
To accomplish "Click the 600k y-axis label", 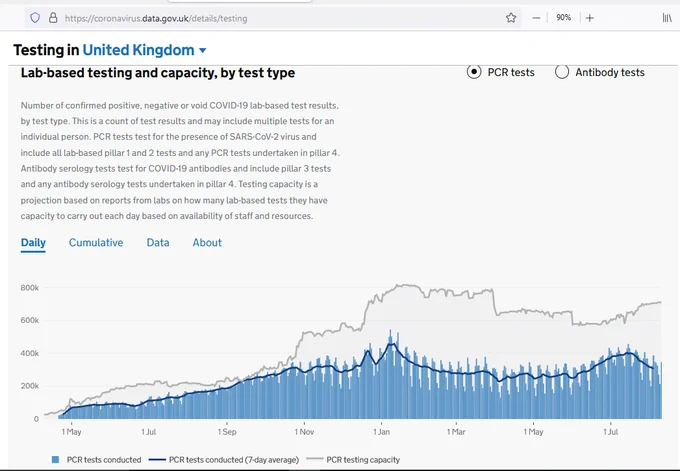I will pos(29,321).
